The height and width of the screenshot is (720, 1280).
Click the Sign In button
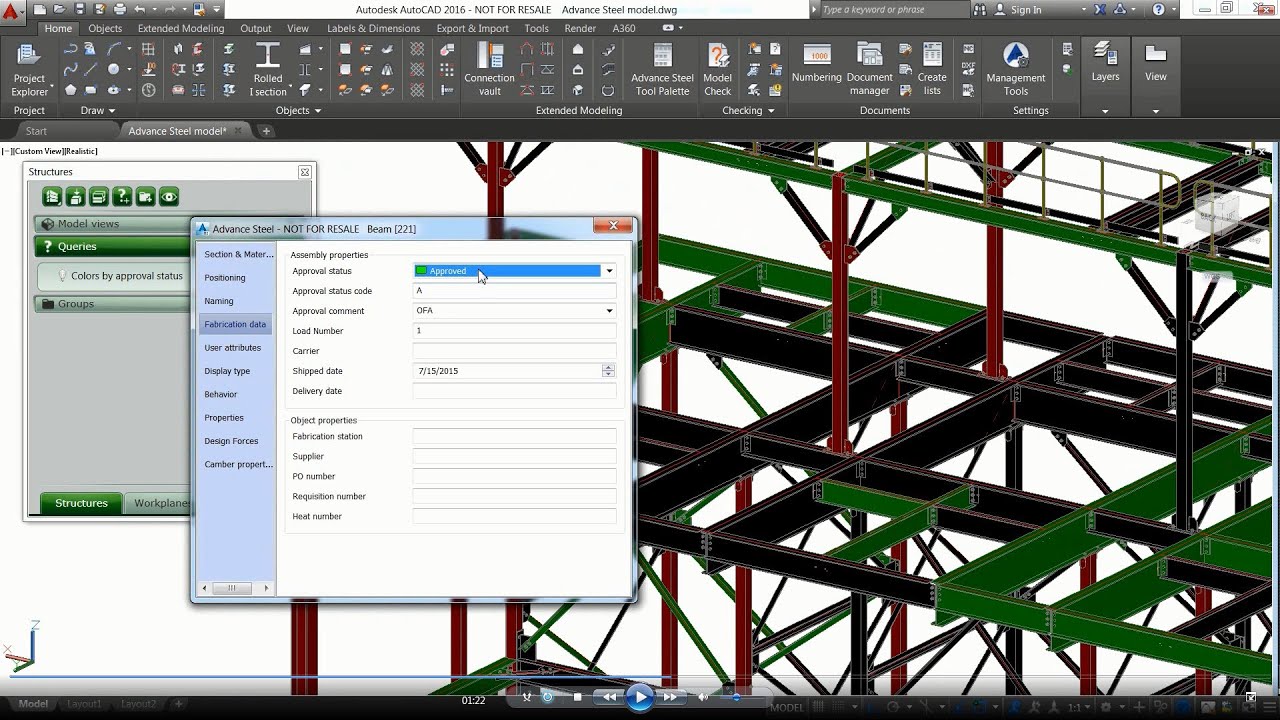tap(1025, 10)
